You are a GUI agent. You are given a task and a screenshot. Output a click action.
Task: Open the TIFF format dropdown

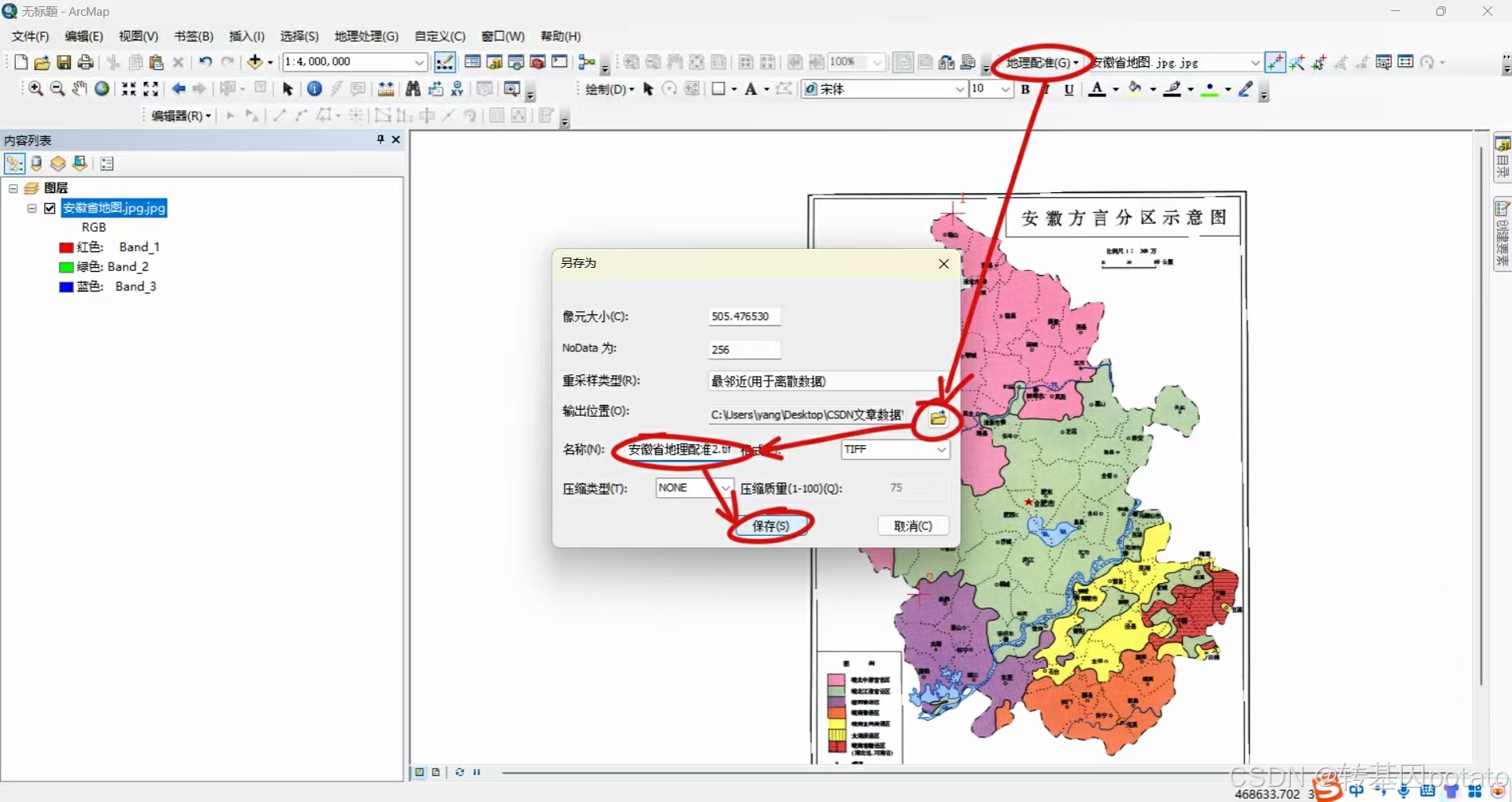click(941, 450)
